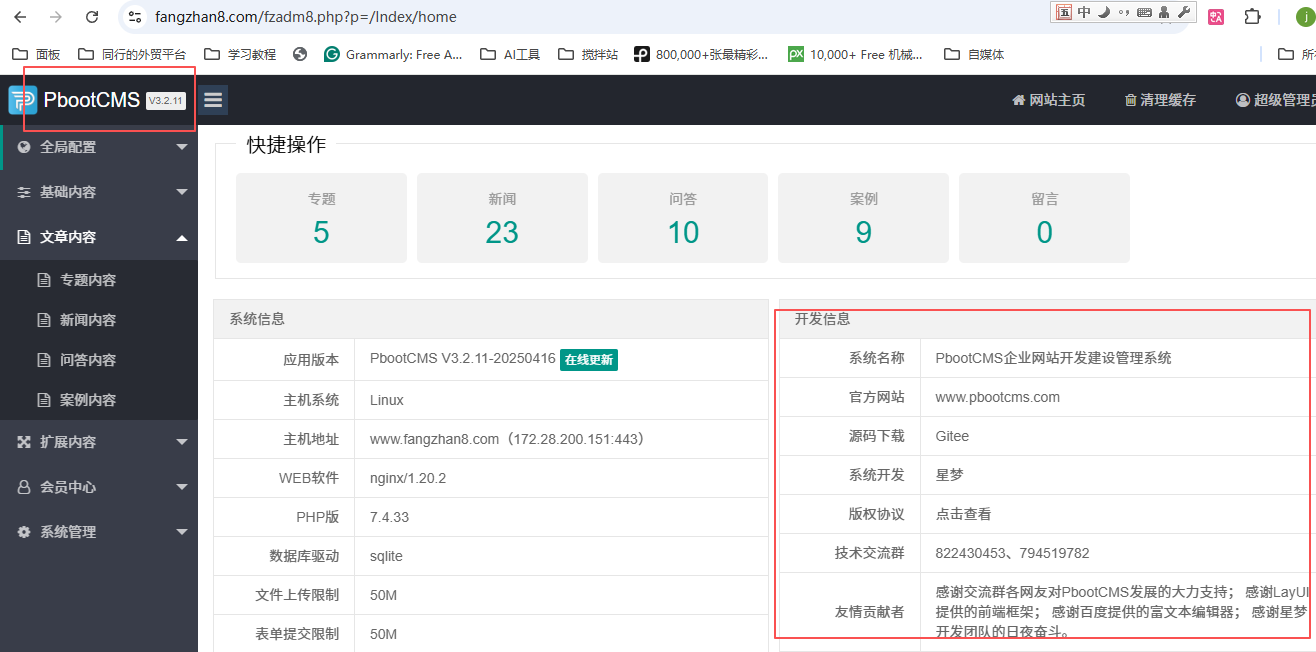Click the 超级管理员 user avatar icon
Screen dimensions: 1316x652
tap(1241, 99)
